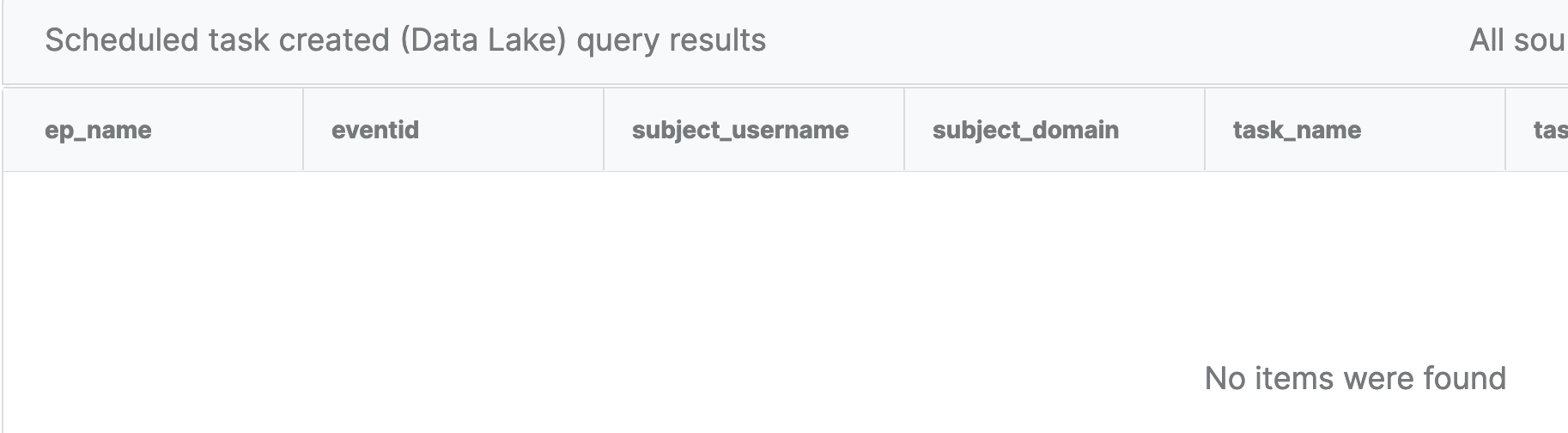Sort results by subject_username column

pos(739,130)
